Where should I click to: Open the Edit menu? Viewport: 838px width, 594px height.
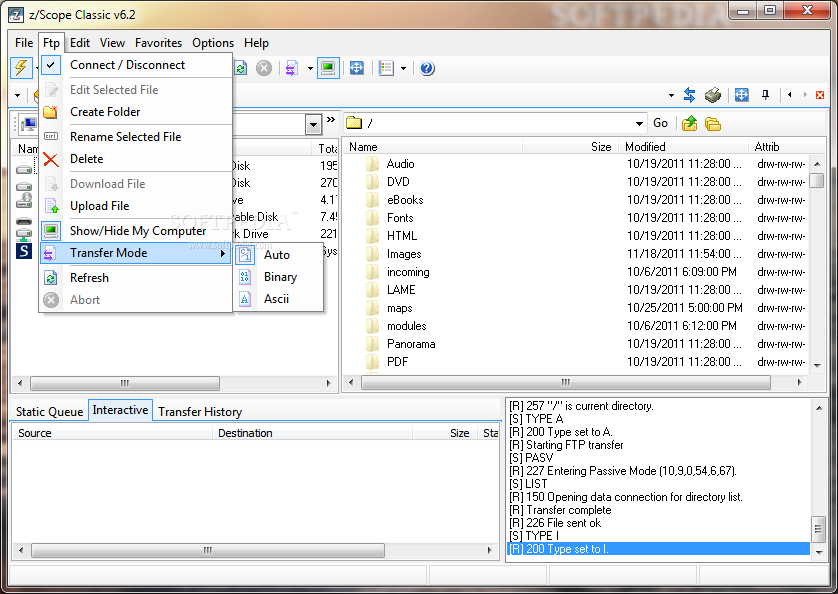pos(80,43)
